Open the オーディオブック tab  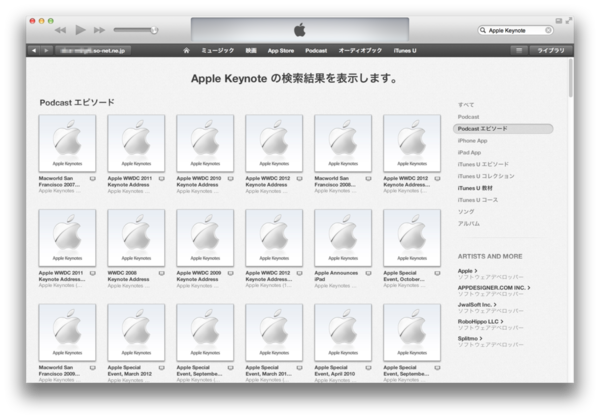point(360,51)
